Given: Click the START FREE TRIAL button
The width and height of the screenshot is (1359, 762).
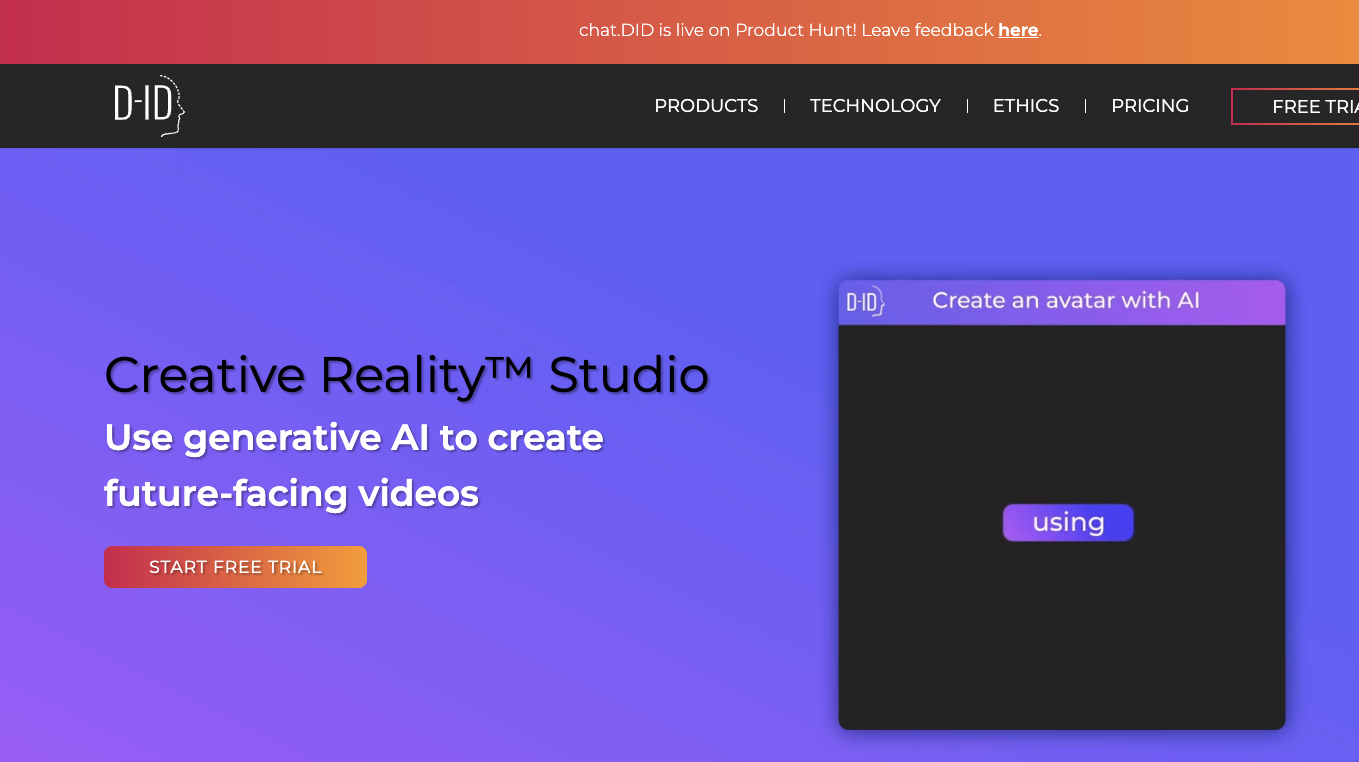Looking at the screenshot, I should (x=235, y=567).
